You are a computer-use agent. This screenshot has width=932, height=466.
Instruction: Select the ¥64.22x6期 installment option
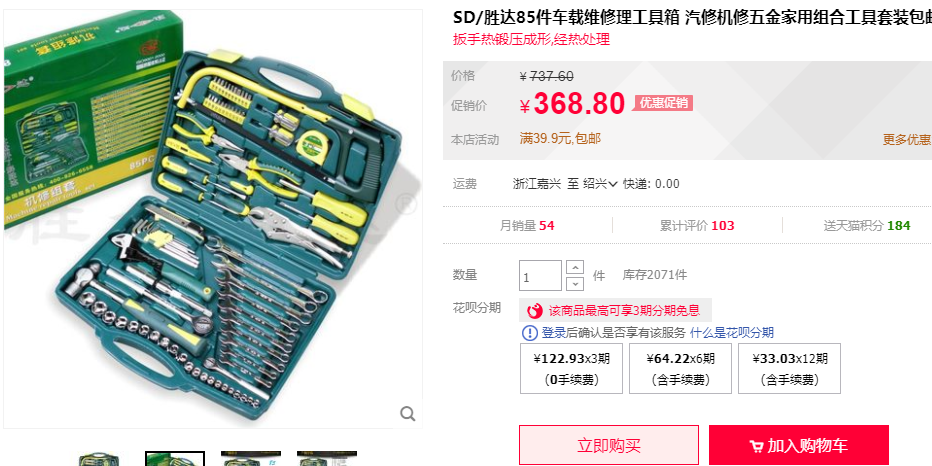click(x=681, y=369)
